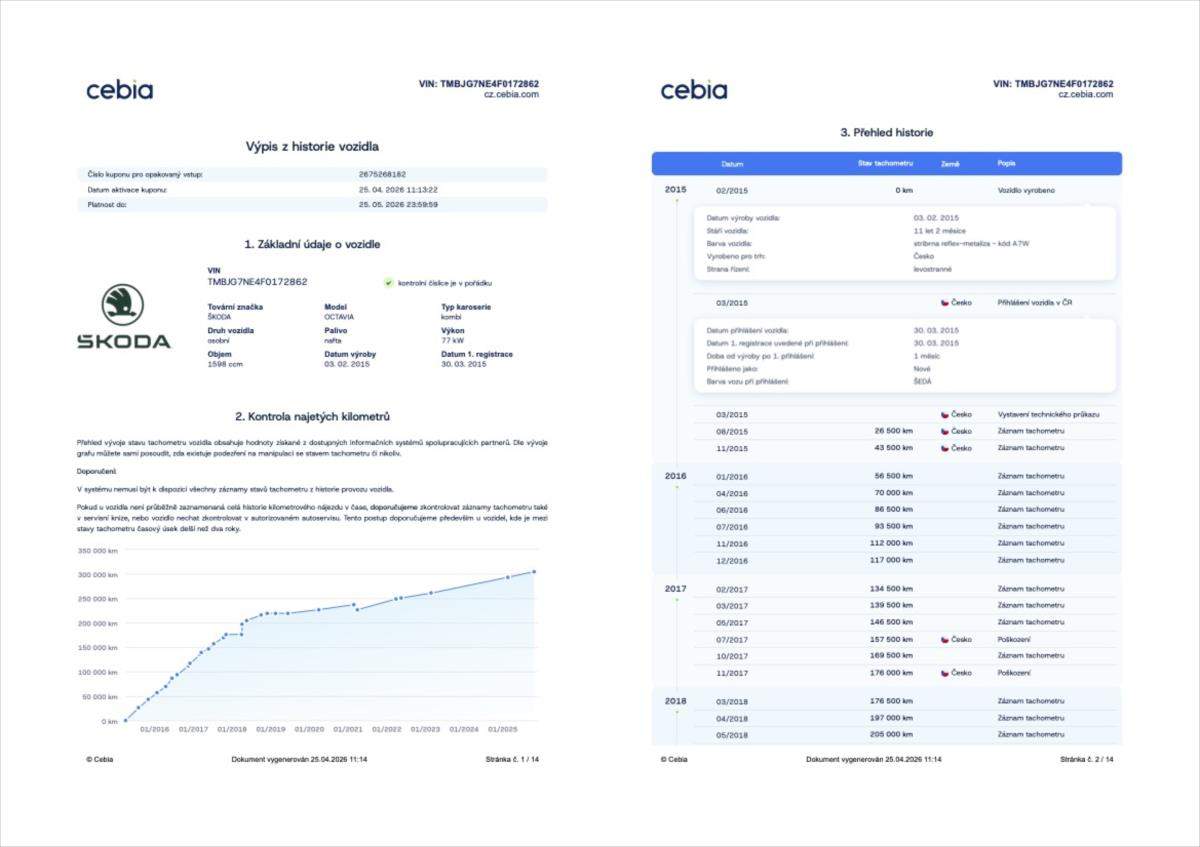
Task: Select the 2017 year marker in timeline
Action: (676, 589)
